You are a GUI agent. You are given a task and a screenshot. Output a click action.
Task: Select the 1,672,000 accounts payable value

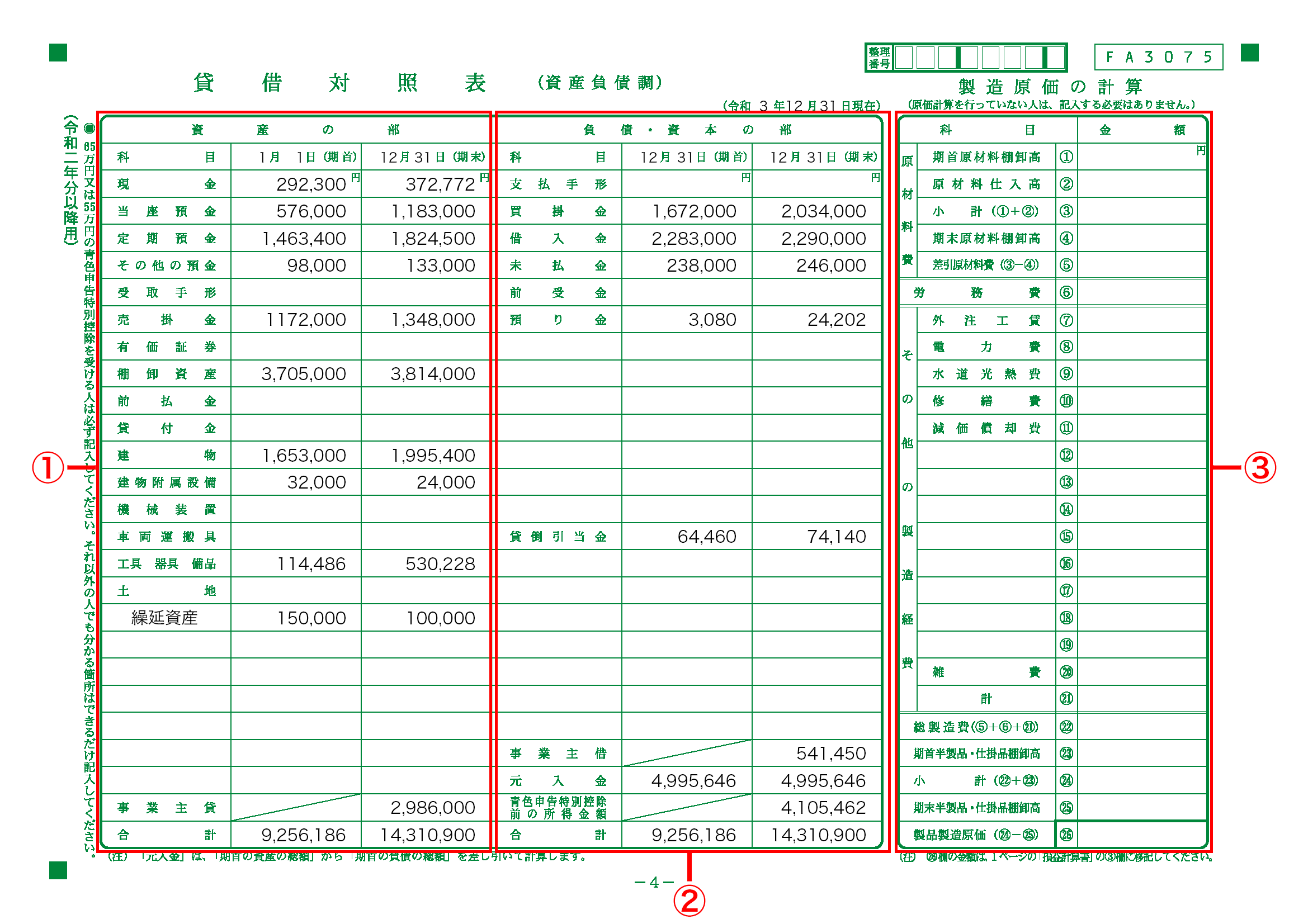695,211
